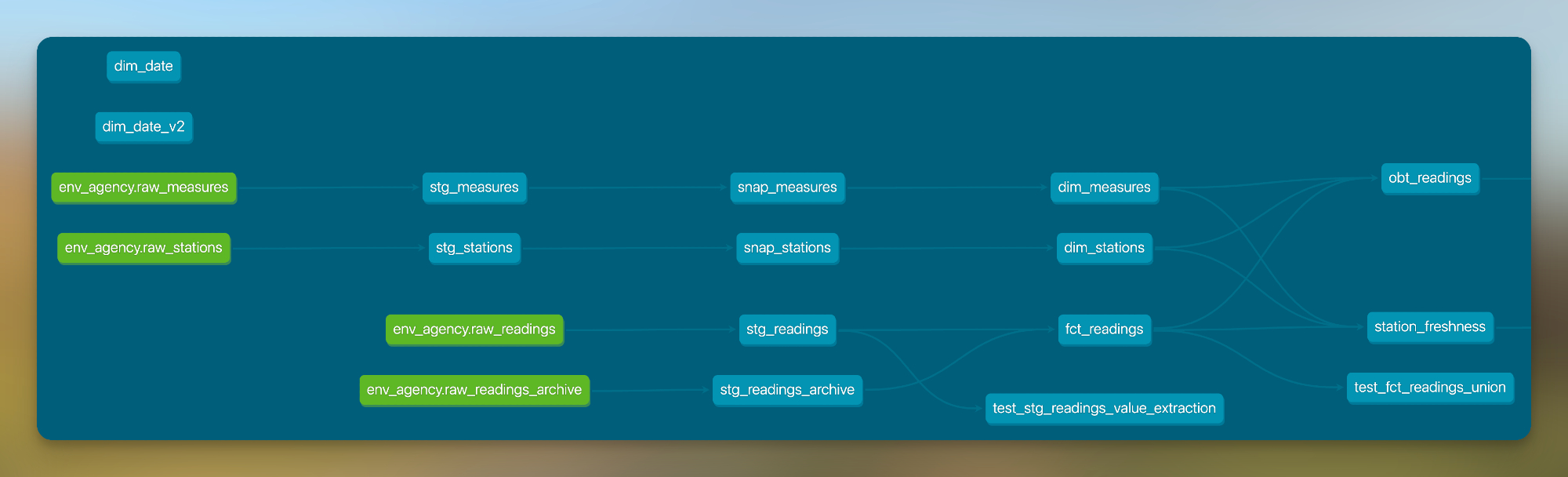
Task: Select the snap_measures snapshot node
Action: point(787,188)
